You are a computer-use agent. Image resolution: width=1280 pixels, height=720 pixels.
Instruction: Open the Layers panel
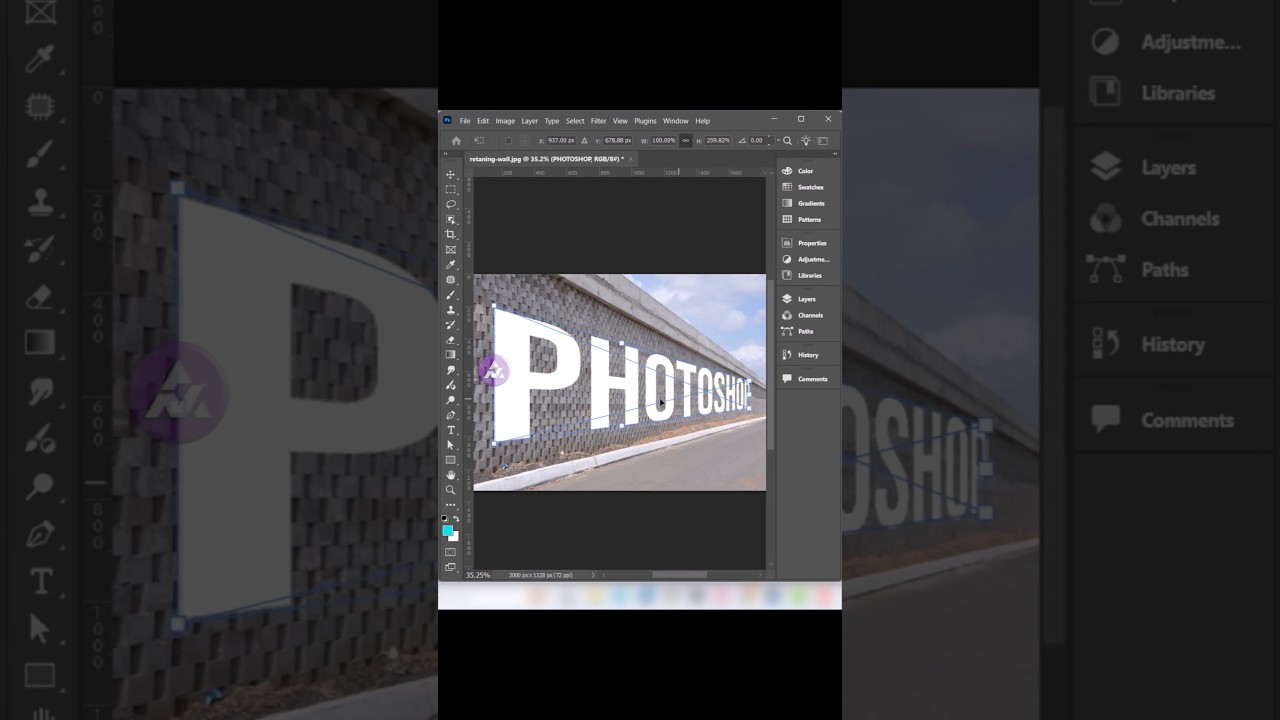click(805, 299)
